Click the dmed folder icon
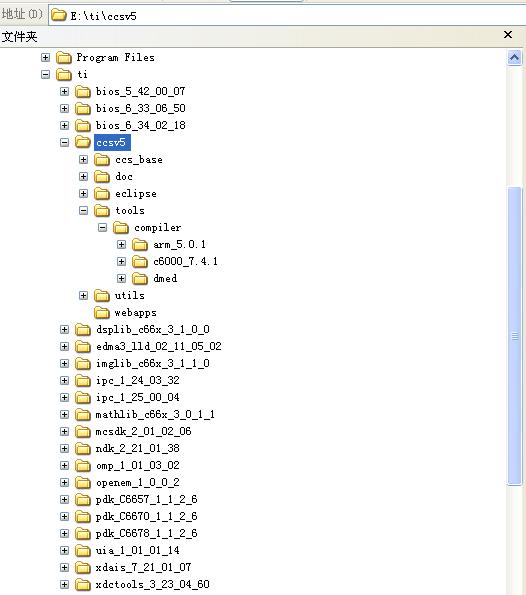The image size is (526, 595). click(x=140, y=279)
